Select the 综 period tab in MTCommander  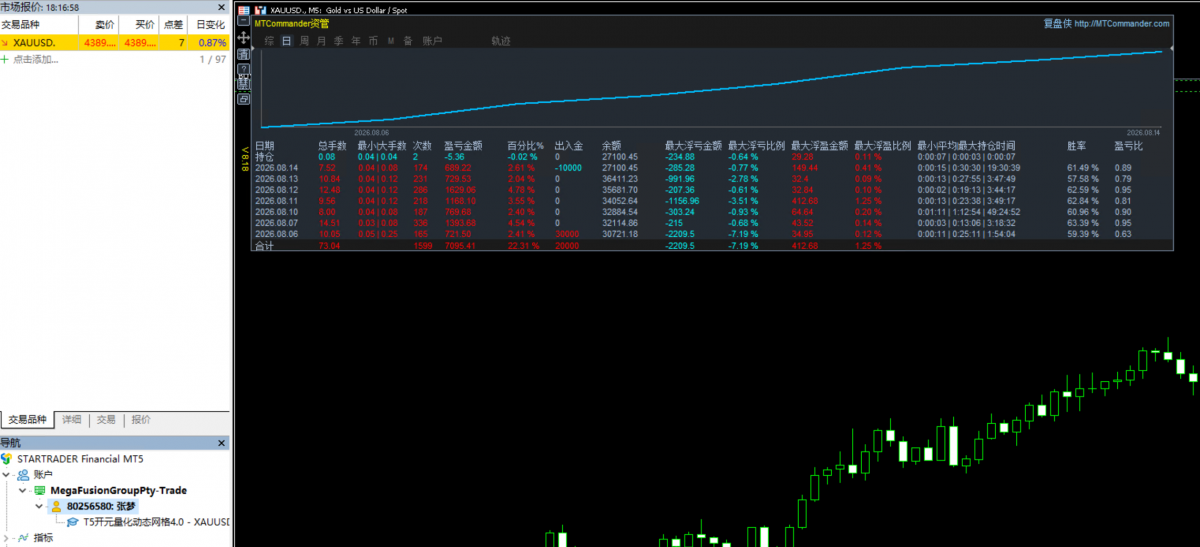click(x=270, y=41)
